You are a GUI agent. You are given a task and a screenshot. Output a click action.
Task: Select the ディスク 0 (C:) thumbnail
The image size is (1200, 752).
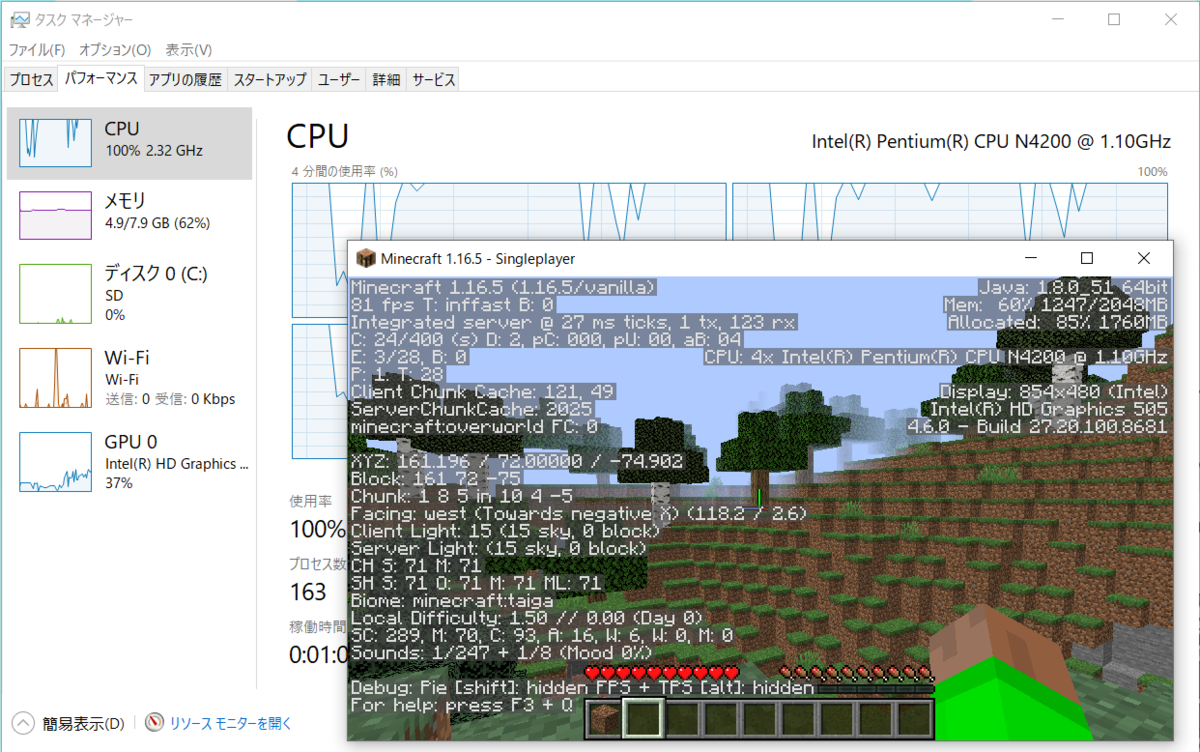click(x=56, y=293)
